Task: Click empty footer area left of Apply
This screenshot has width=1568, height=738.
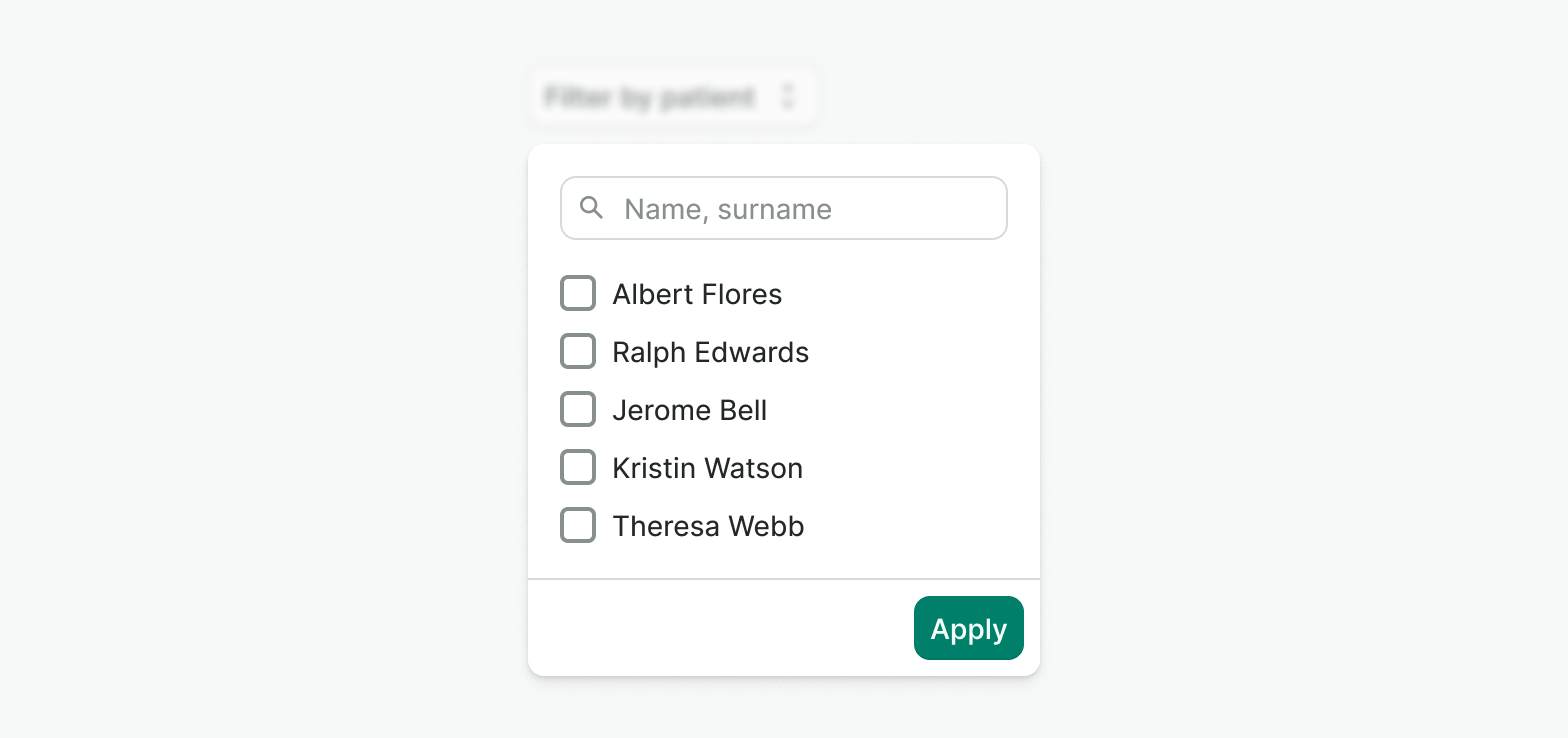Action: 700,628
